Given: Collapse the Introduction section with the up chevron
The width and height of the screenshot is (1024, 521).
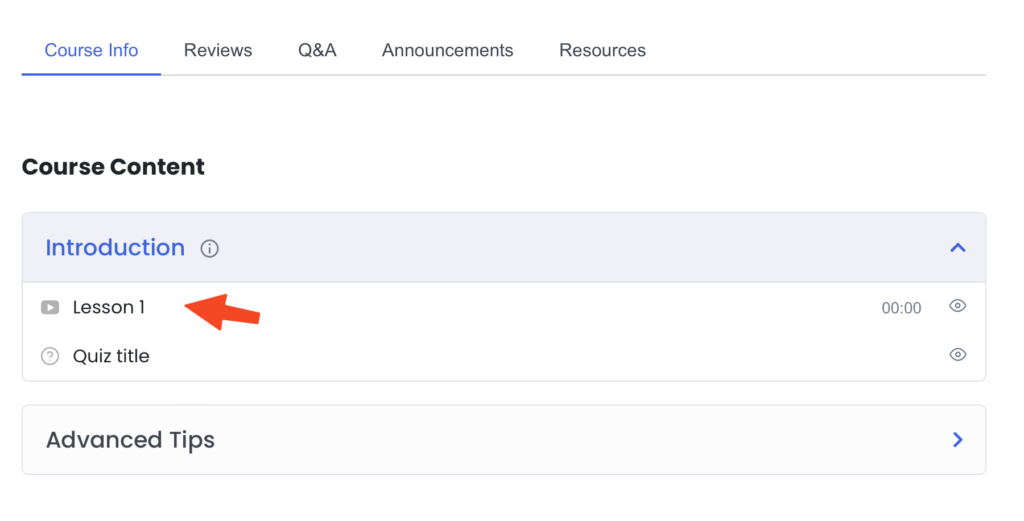Looking at the screenshot, I should pos(957,247).
